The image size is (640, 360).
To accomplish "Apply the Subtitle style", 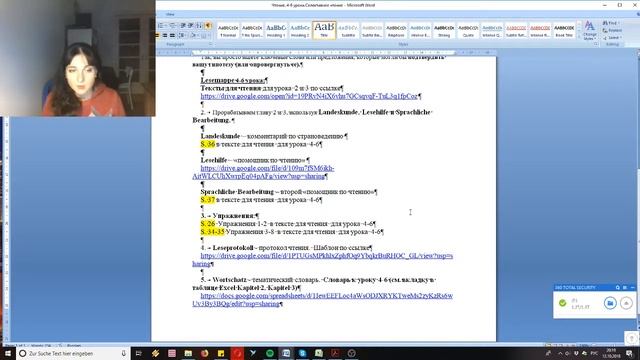I will point(348,31).
